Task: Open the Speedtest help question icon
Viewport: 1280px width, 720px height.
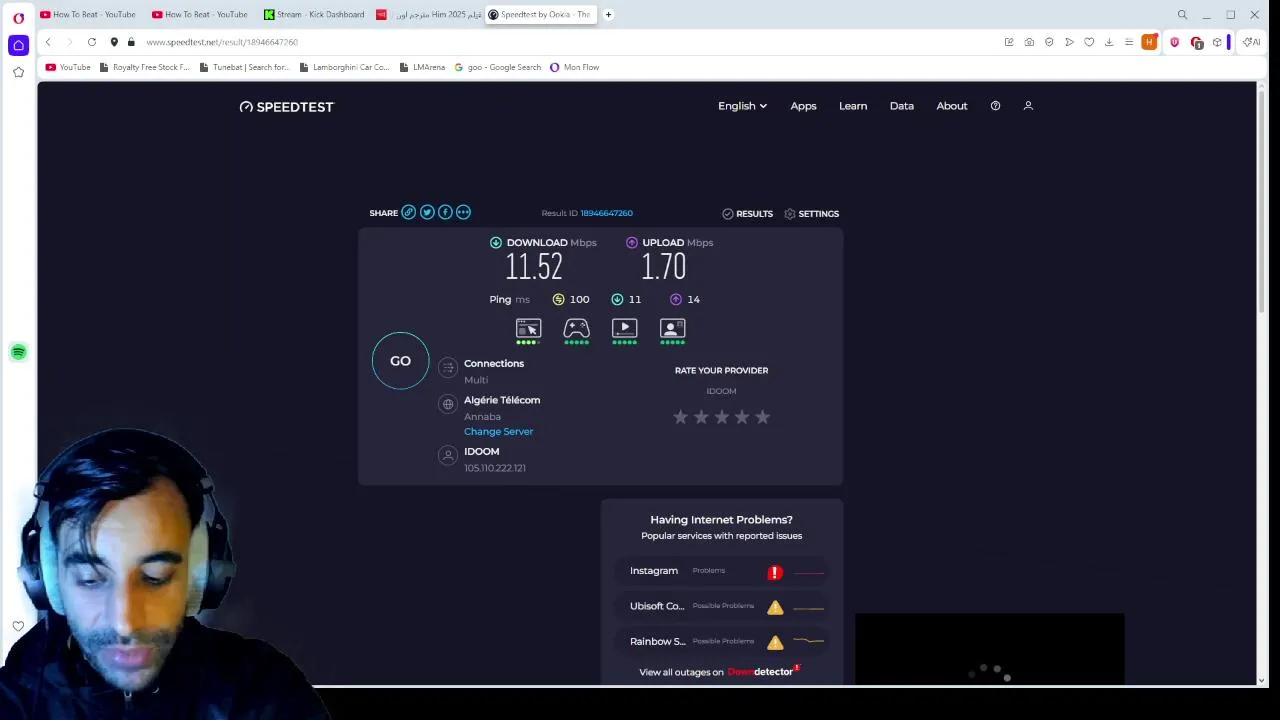Action: coord(995,106)
